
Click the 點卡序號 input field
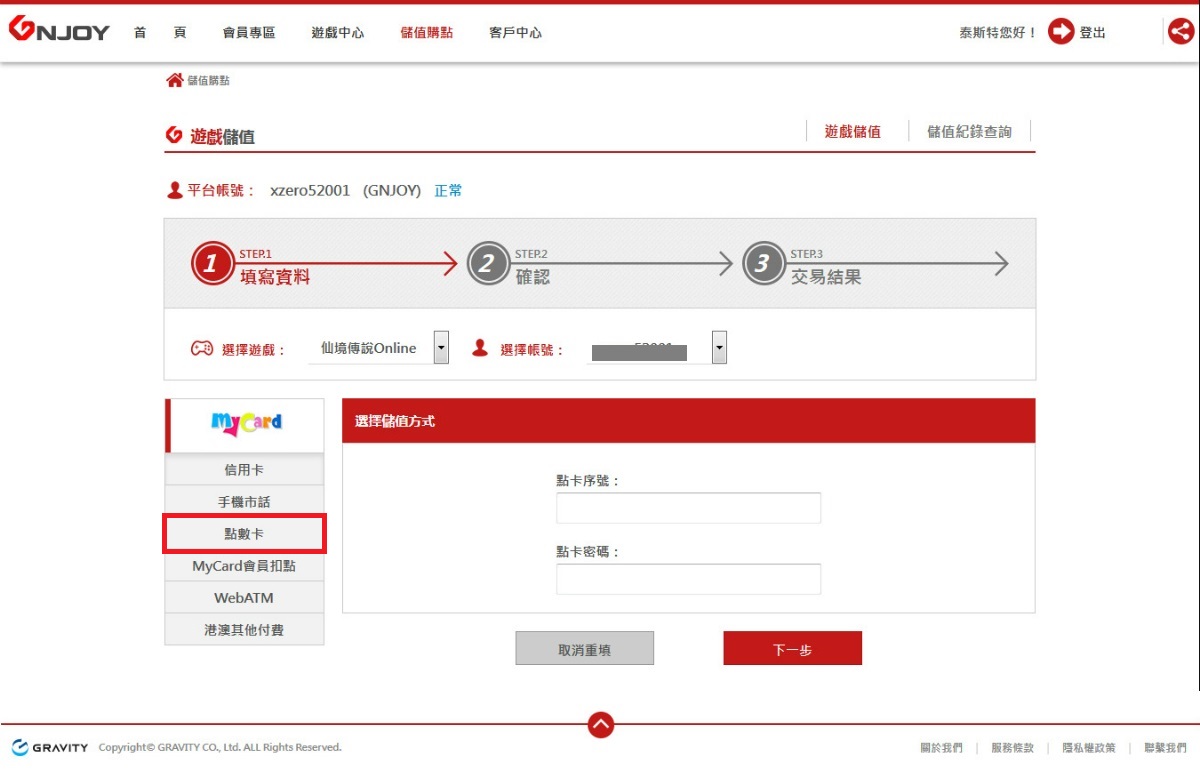pos(688,508)
